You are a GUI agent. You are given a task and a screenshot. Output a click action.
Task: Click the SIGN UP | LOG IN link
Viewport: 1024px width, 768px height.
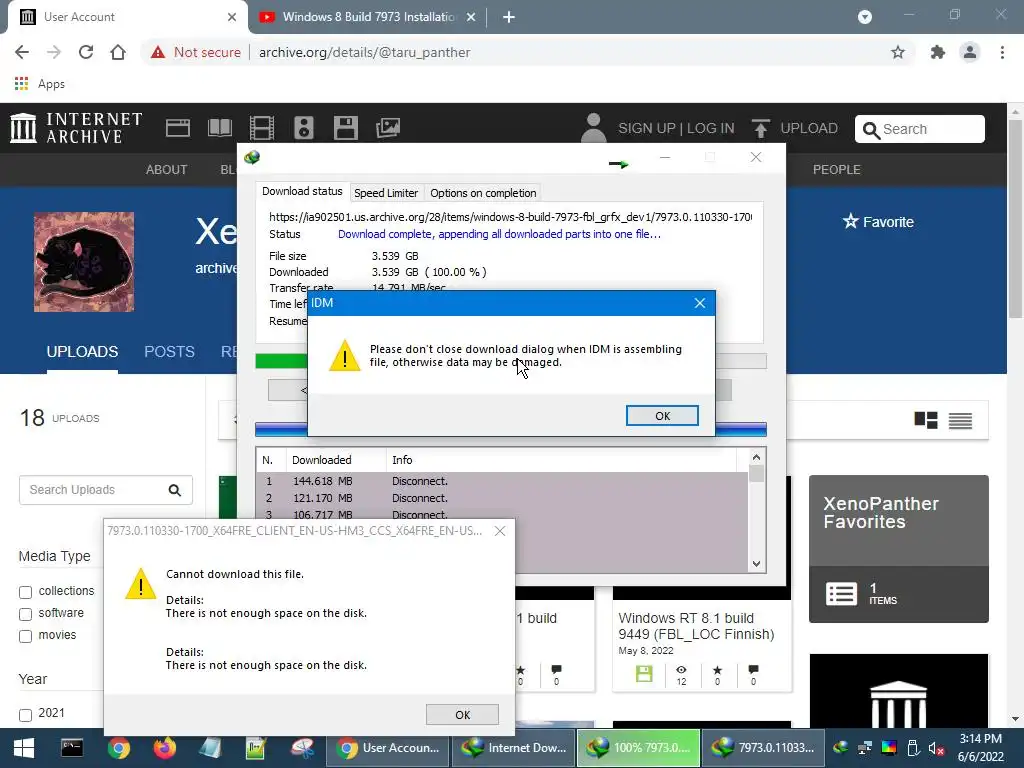tap(676, 129)
